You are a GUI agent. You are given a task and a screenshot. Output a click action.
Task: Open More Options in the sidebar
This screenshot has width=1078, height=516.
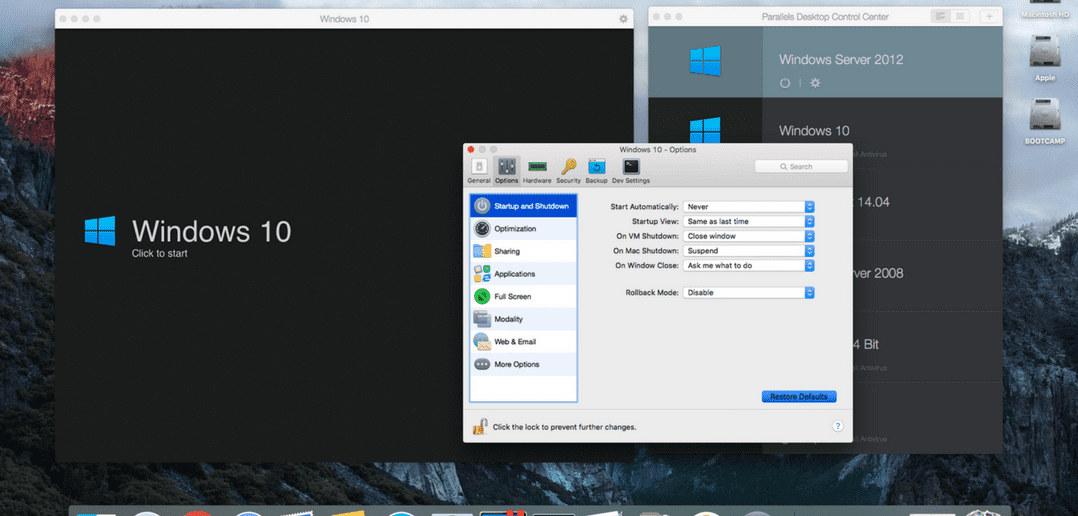523,364
